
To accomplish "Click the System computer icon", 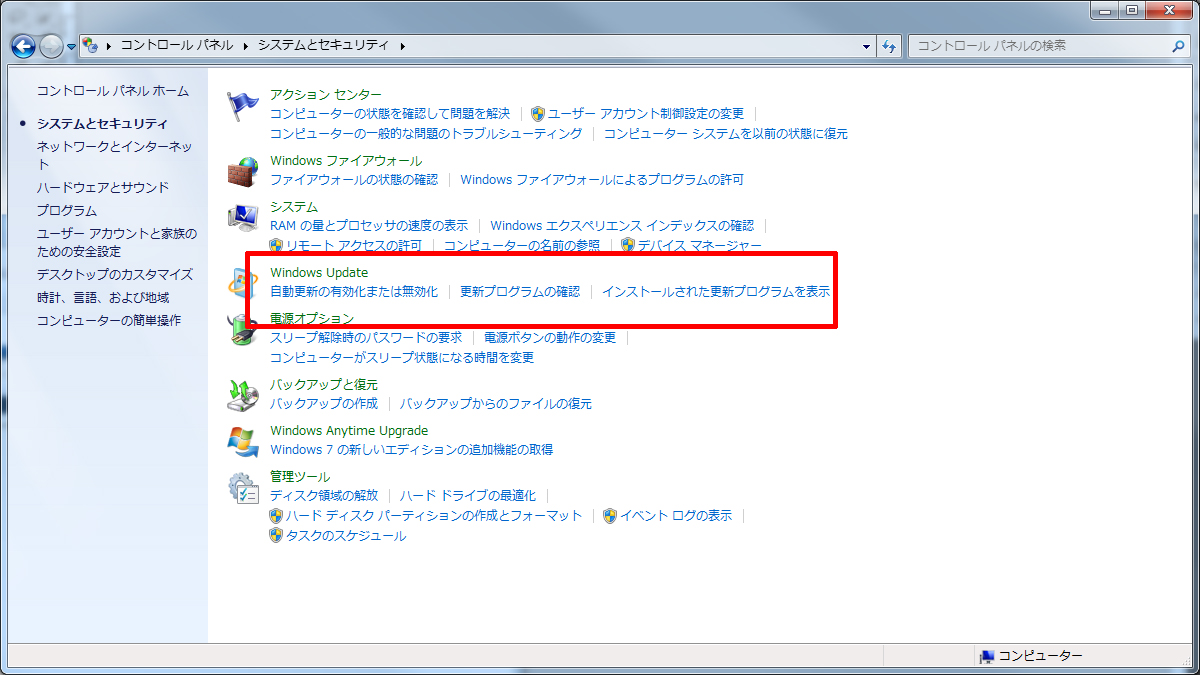I will click(x=243, y=217).
